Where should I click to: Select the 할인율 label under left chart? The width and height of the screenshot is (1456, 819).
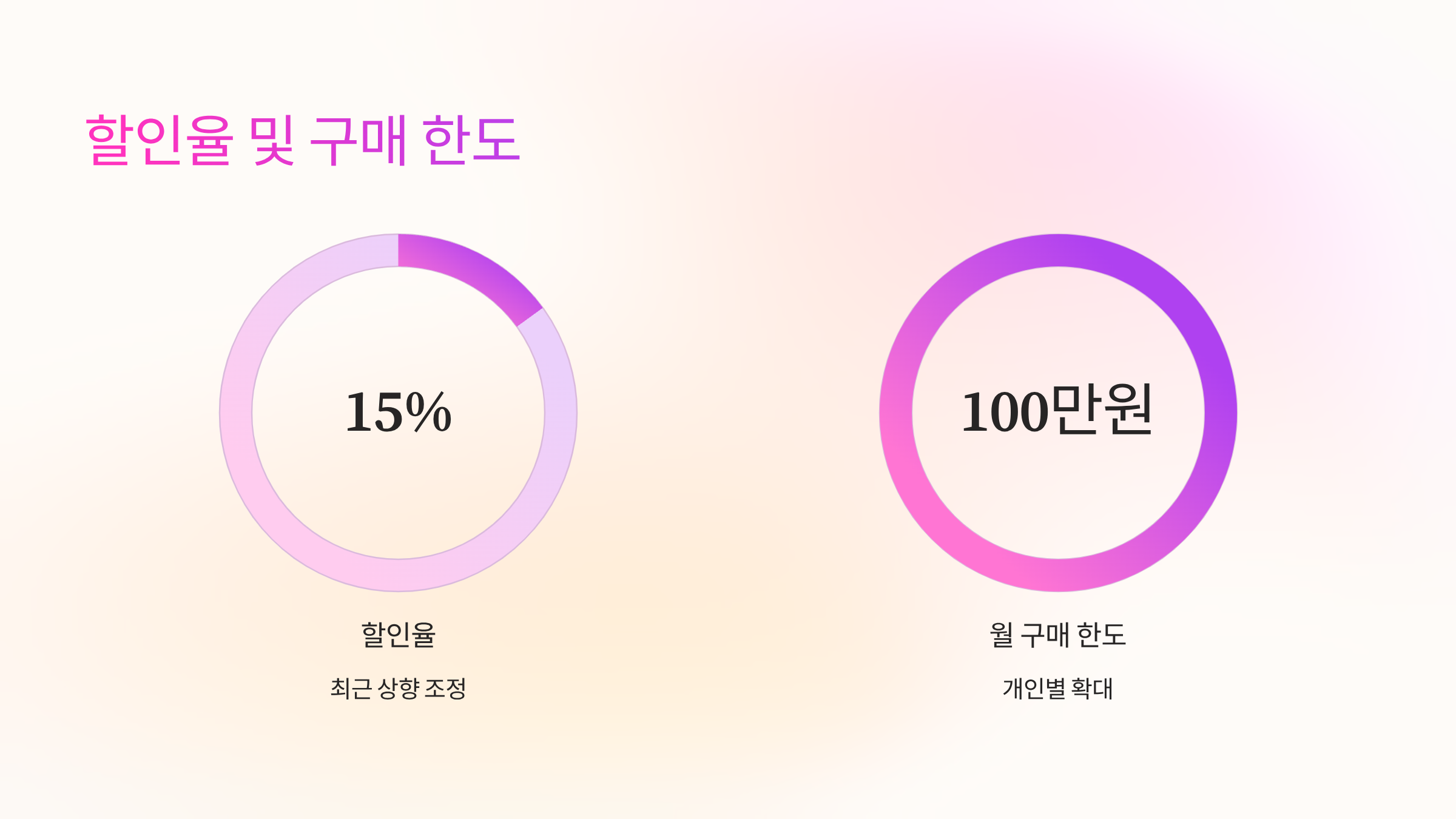[399, 635]
